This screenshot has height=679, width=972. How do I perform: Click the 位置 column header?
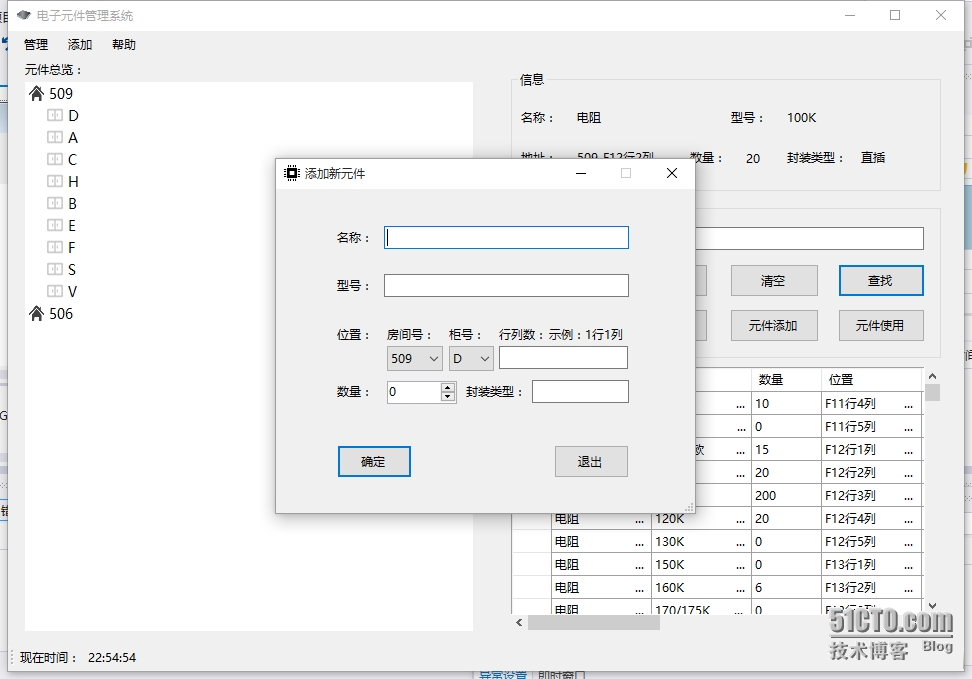872,379
